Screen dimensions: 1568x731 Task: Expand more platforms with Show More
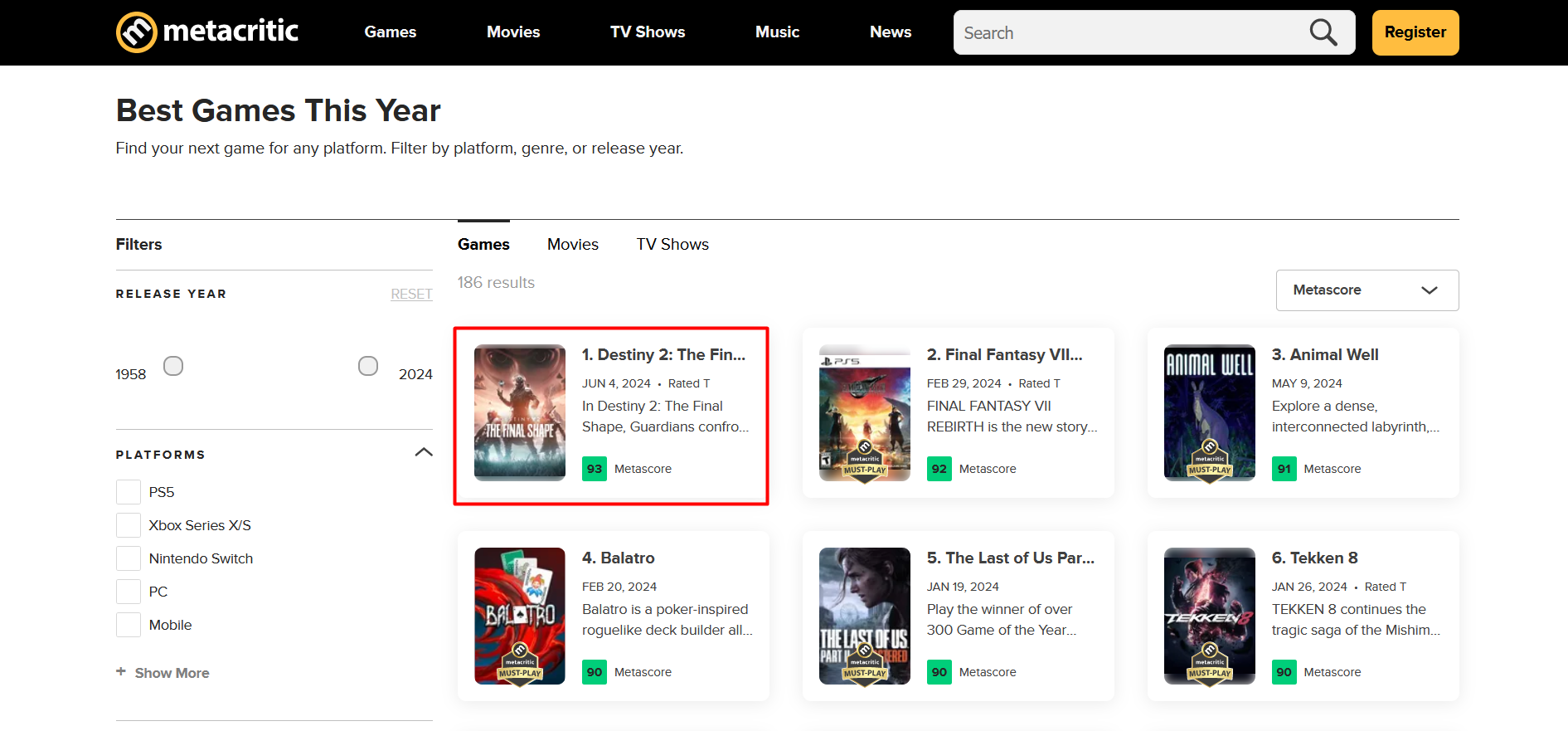172,673
